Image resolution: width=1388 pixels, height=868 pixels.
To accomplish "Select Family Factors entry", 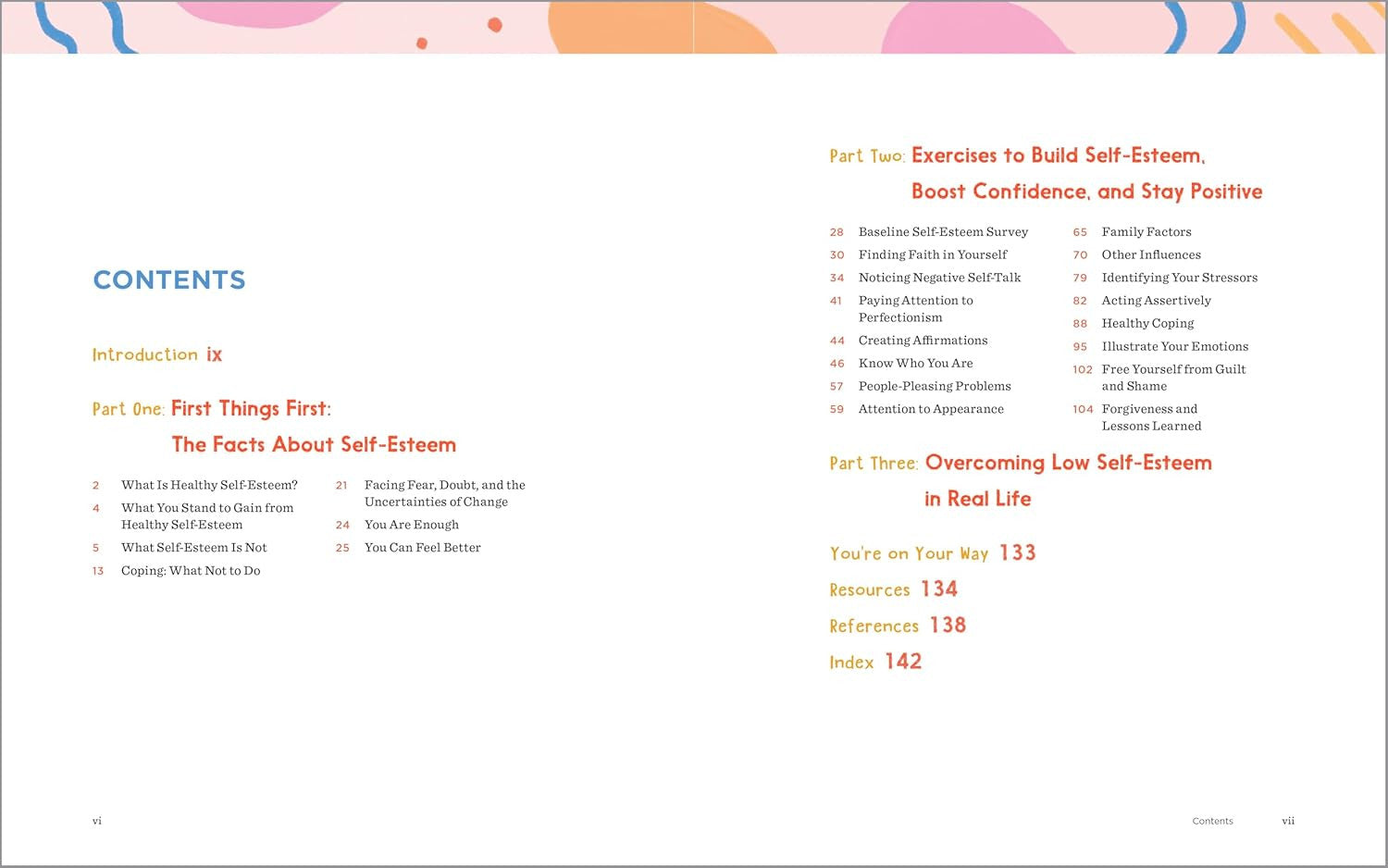I will (x=1146, y=232).
